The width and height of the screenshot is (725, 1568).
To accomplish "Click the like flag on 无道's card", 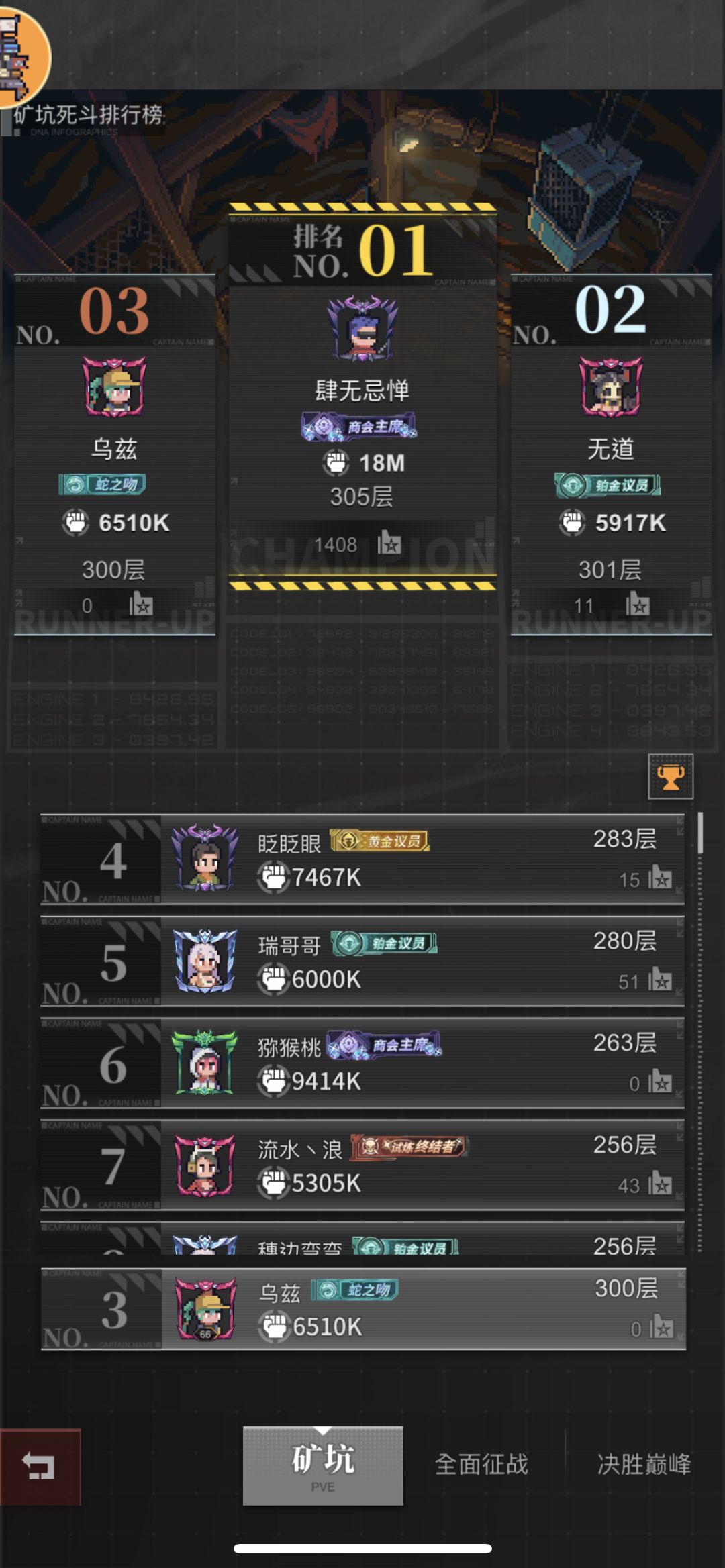I will [638, 604].
